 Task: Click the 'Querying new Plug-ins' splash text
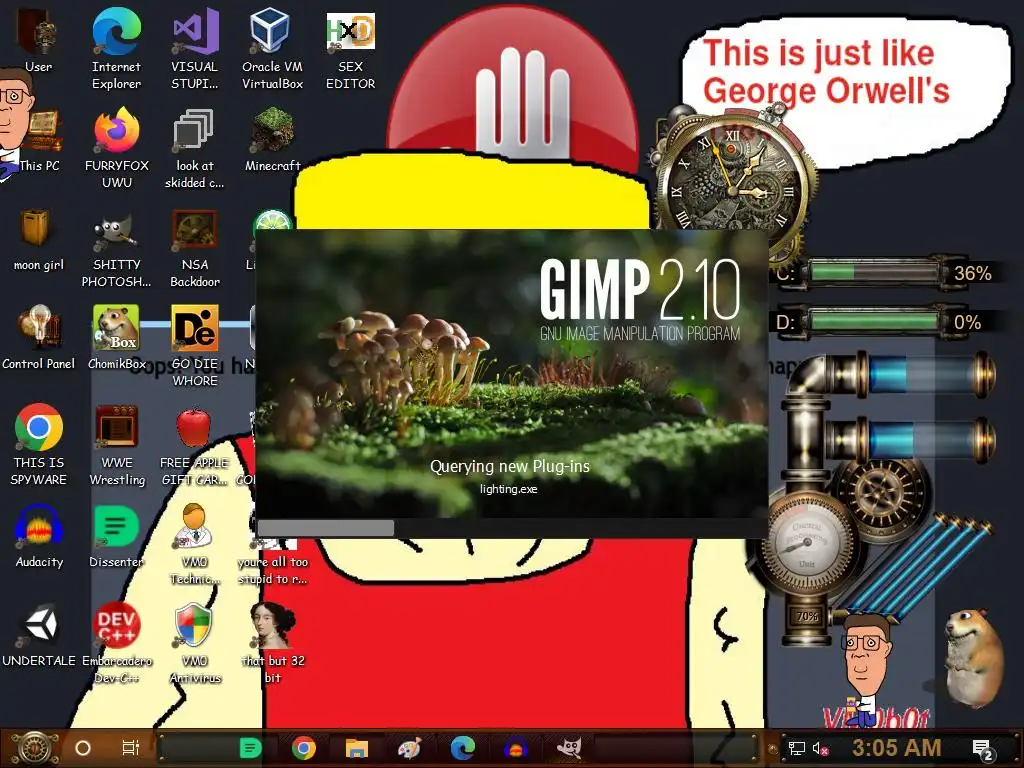pos(509,466)
